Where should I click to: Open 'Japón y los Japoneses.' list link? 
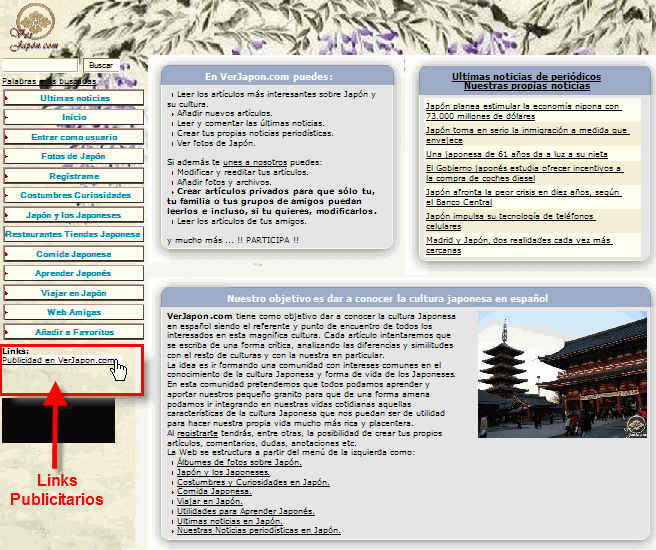[223, 472]
